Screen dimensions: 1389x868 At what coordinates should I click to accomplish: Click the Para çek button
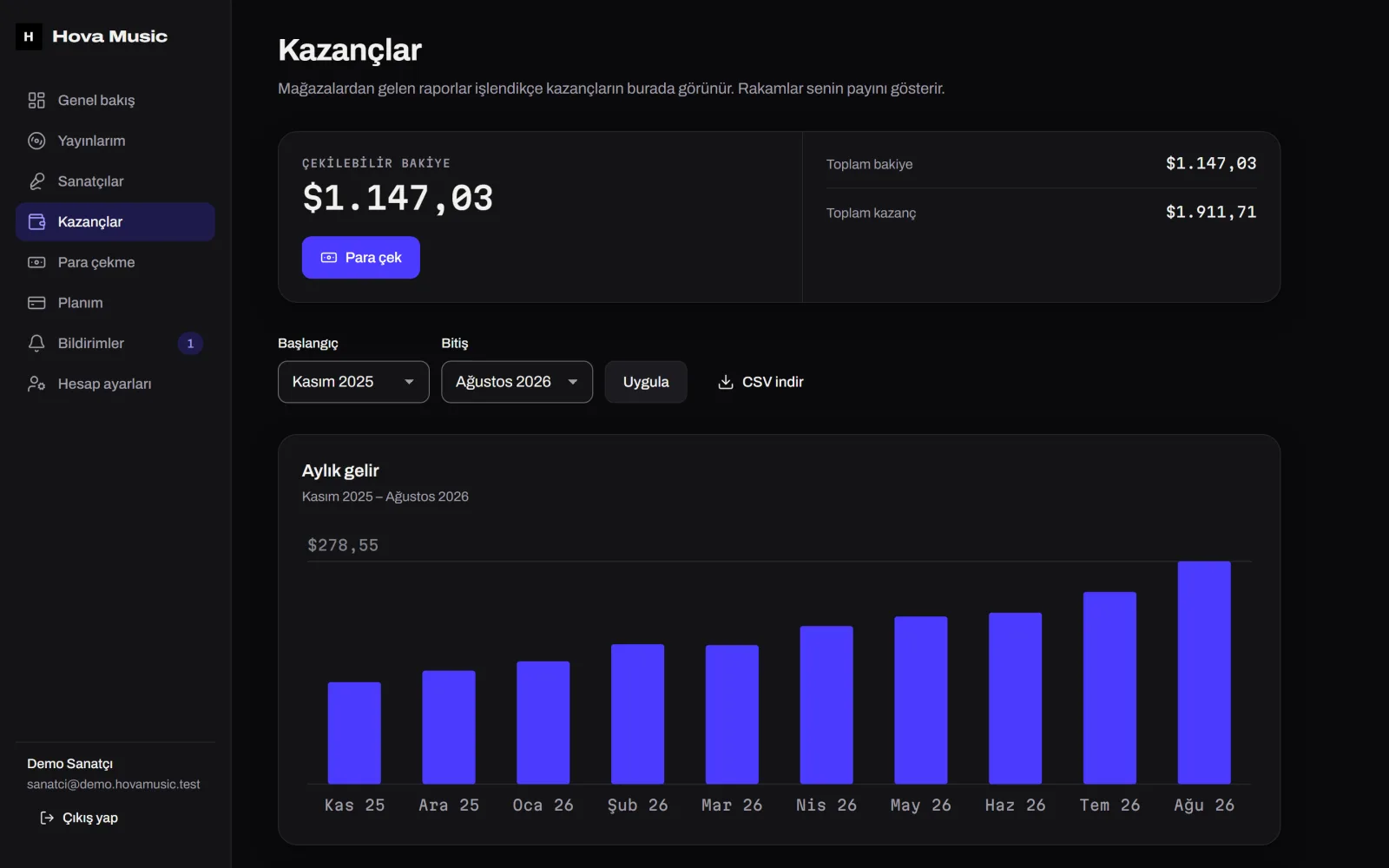(x=360, y=258)
